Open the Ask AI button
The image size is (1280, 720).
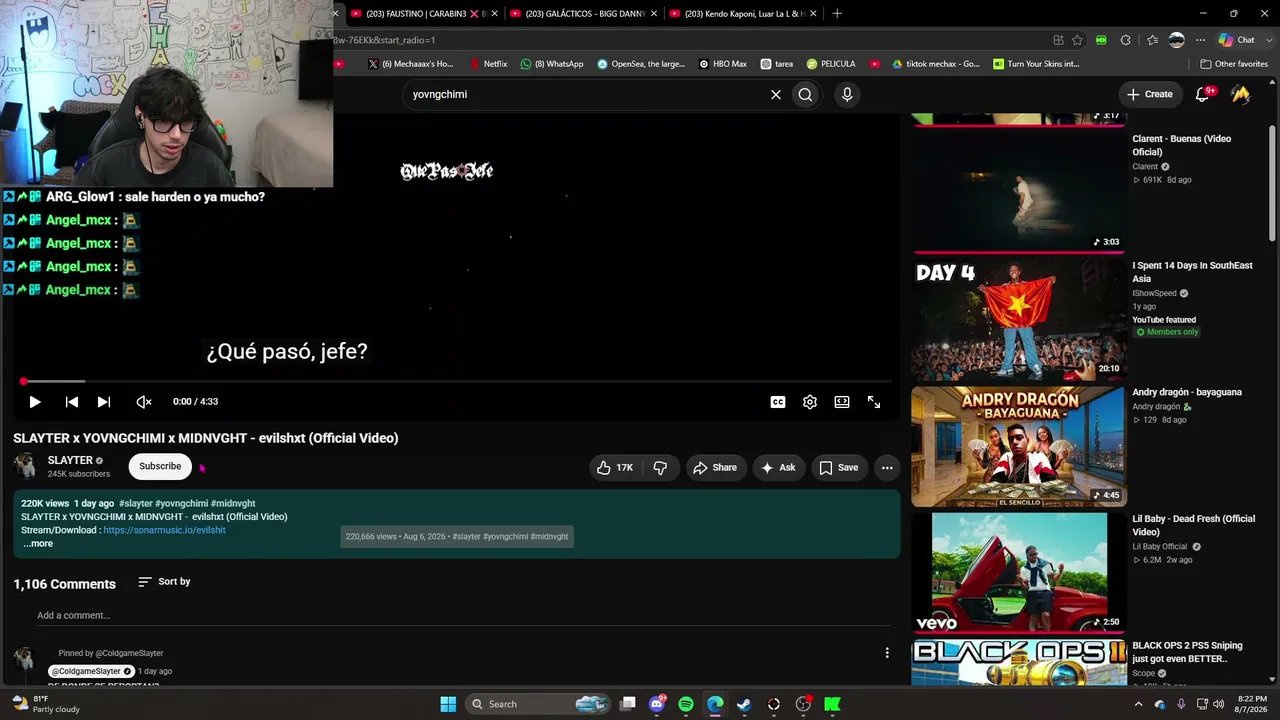(x=778, y=467)
